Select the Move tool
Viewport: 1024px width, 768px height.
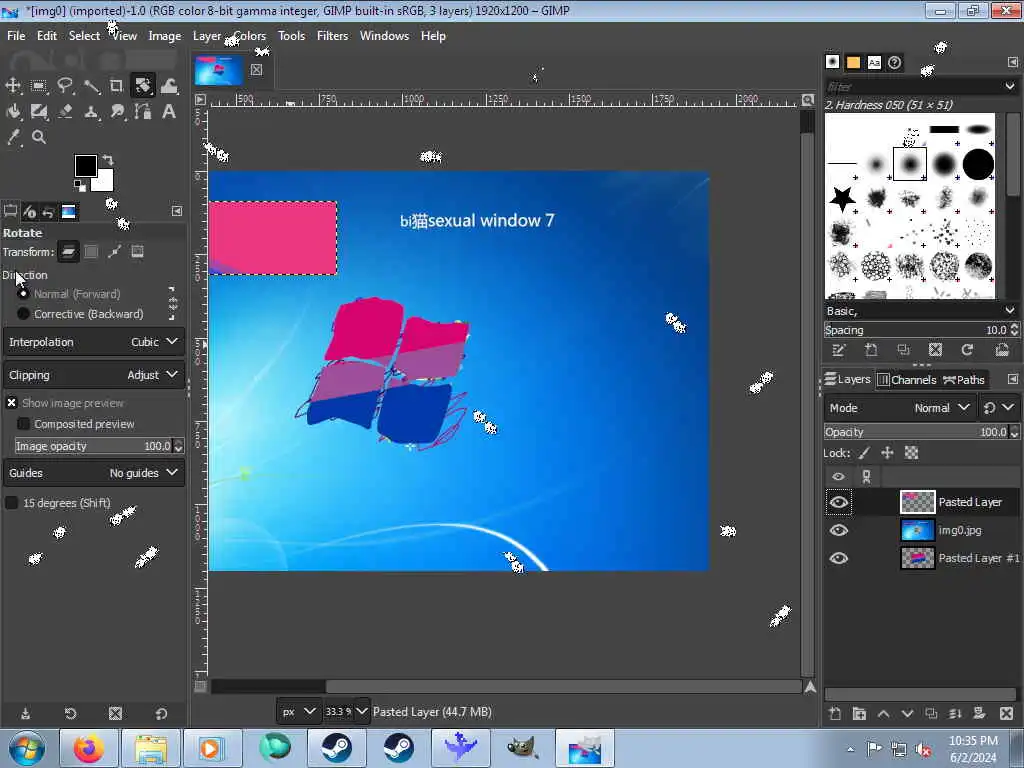(x=13, y=86)
